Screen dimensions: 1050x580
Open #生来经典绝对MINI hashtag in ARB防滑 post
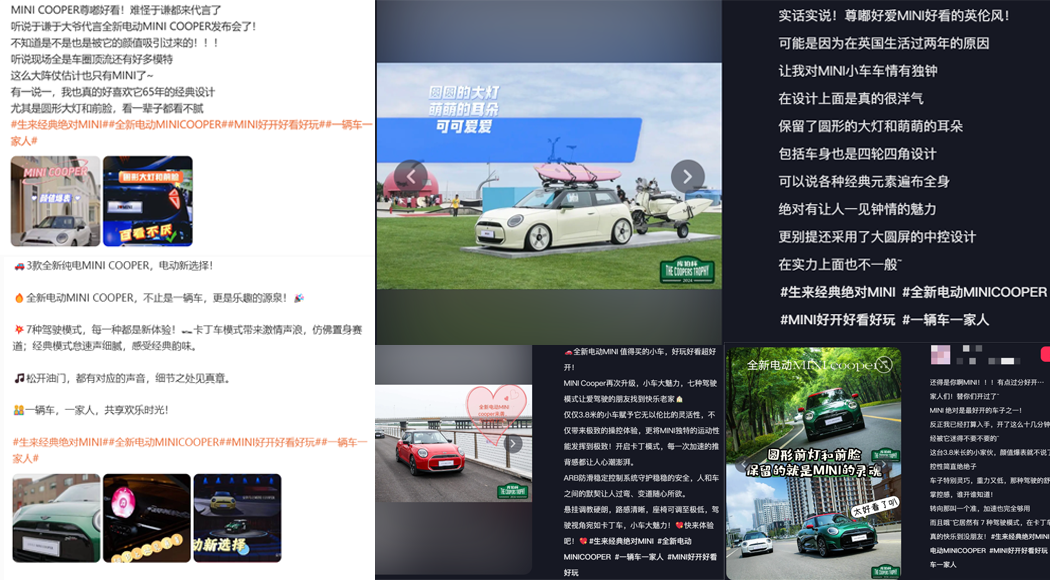pyautogui.click(x=621, y=541)
